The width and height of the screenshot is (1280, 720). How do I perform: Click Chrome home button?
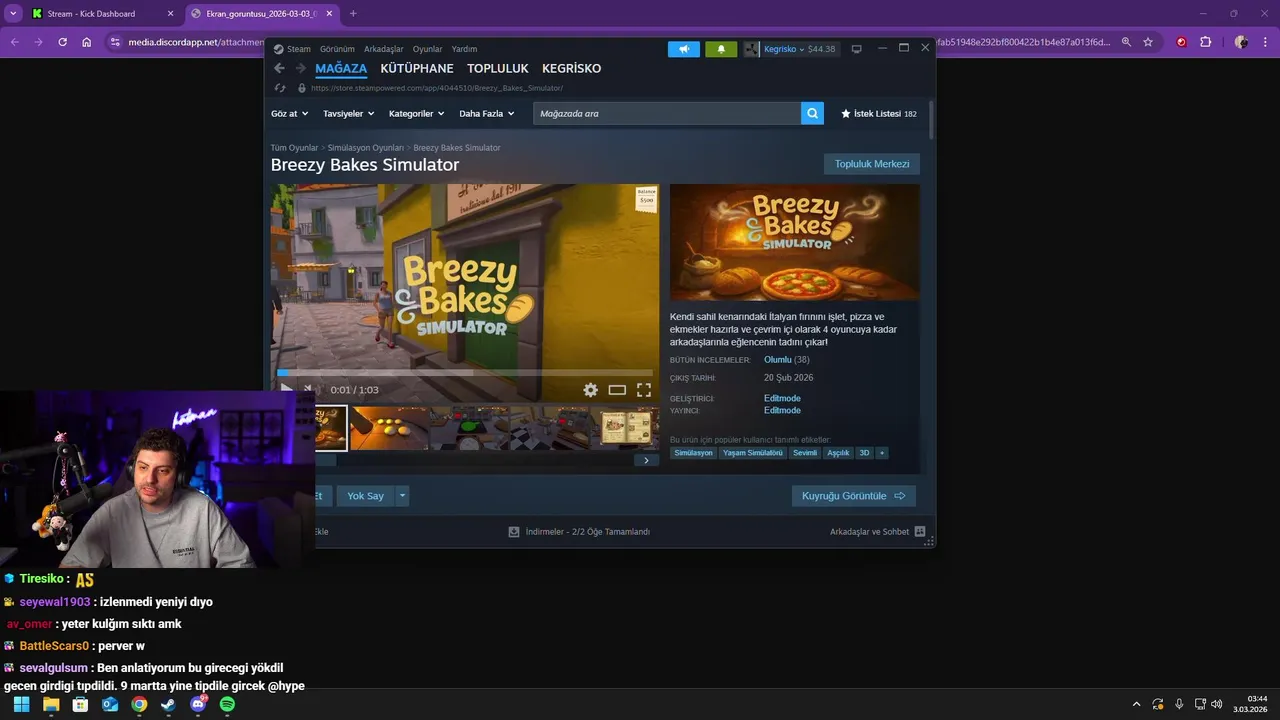(x=87, y=42)
